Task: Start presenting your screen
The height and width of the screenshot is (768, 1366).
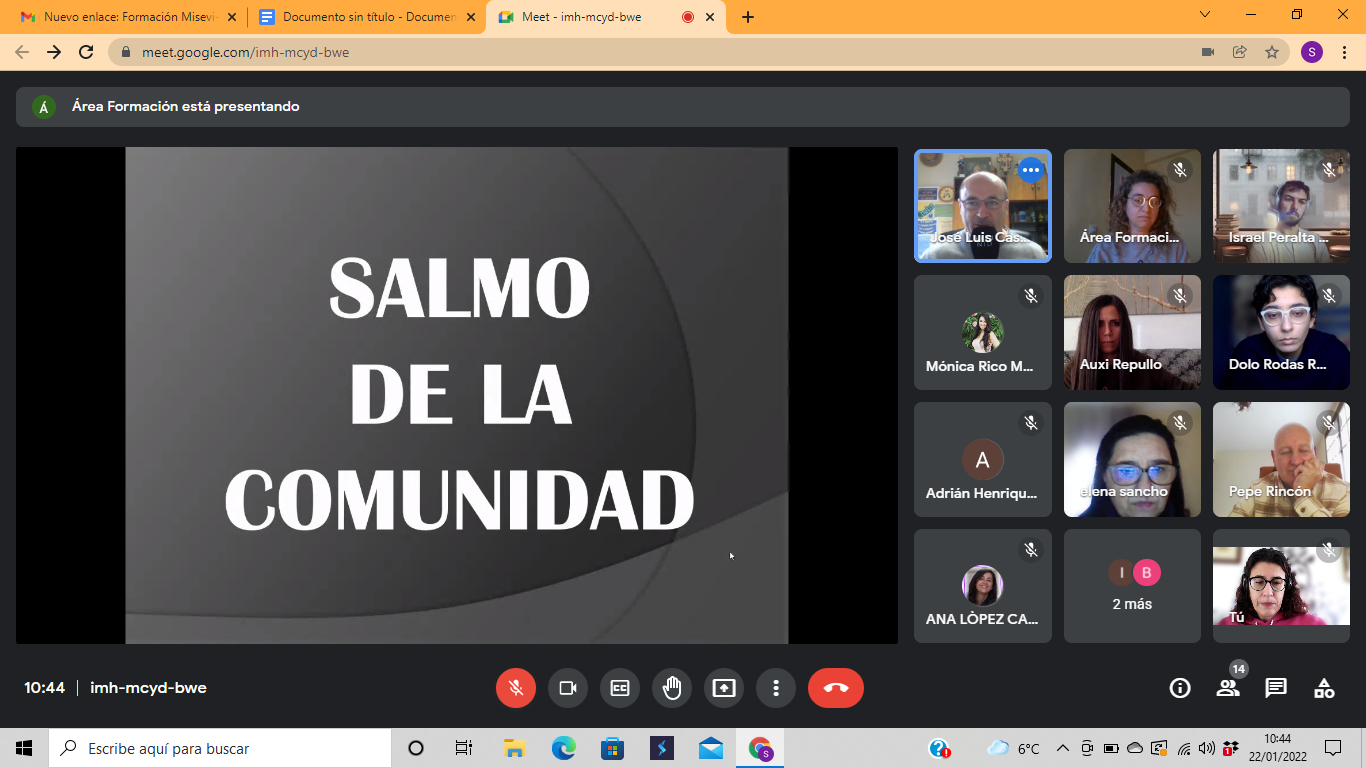Action: pyautogui.click(x=724, y=688)
